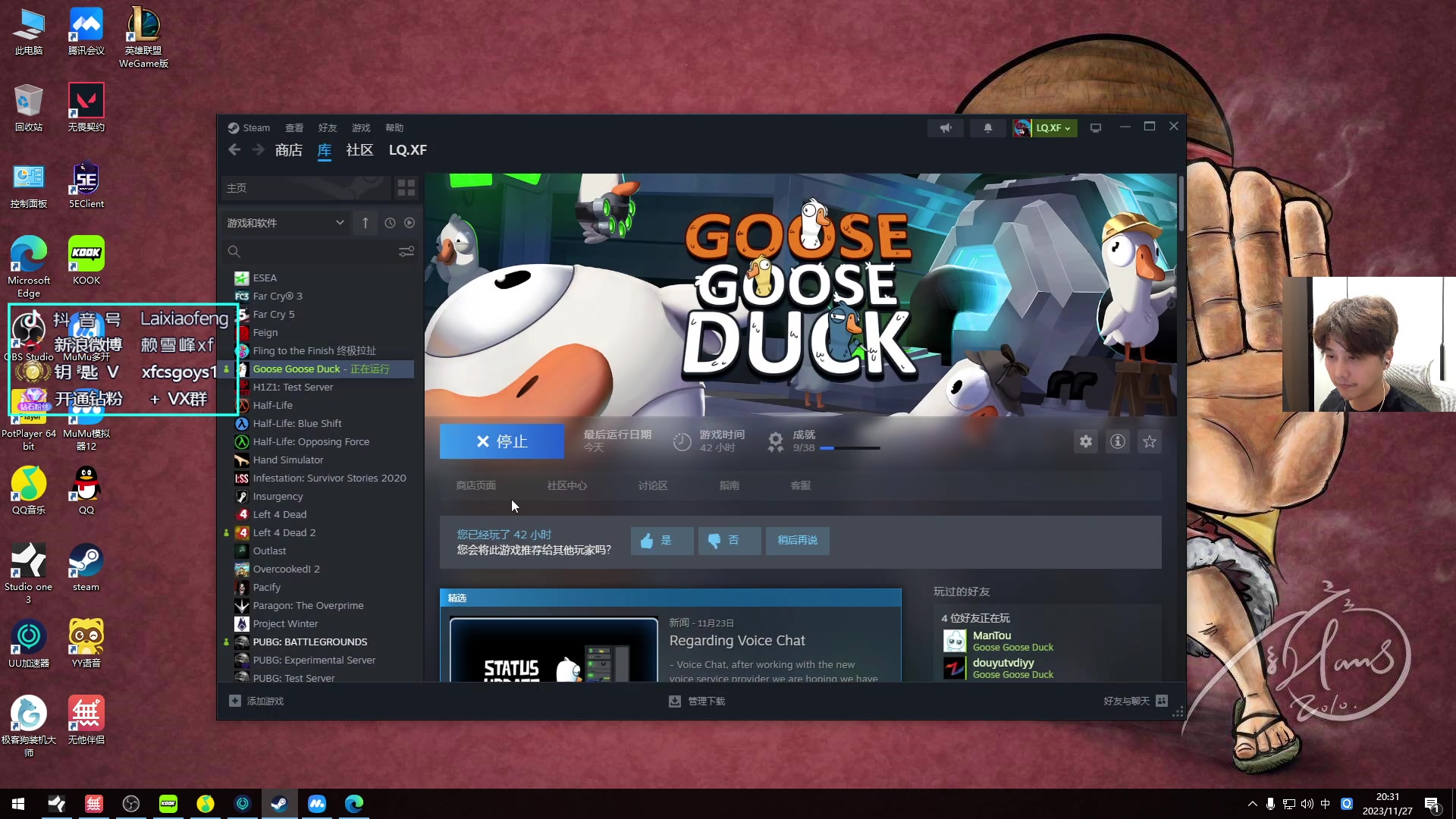The width and height of the screenshot is (1456, 819).
Task: Click the library page vertical scrollbar
Action: tap(1181, 205)
